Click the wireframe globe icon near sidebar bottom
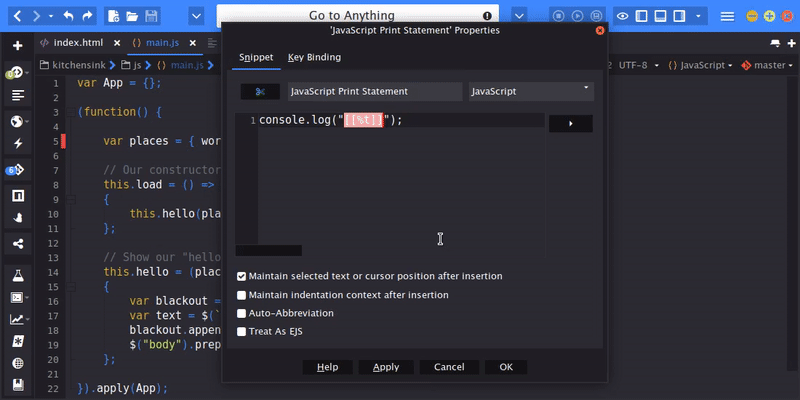The image size is (800, 400). click(18, 363)
